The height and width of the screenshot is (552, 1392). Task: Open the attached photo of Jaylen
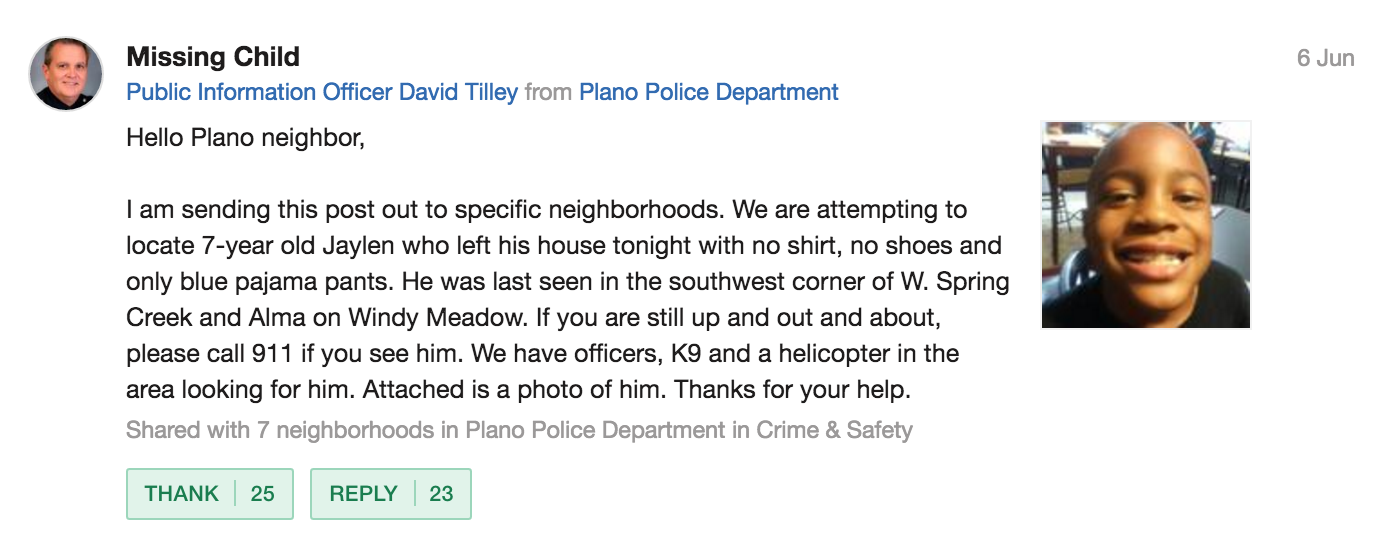pos(1146,225)
